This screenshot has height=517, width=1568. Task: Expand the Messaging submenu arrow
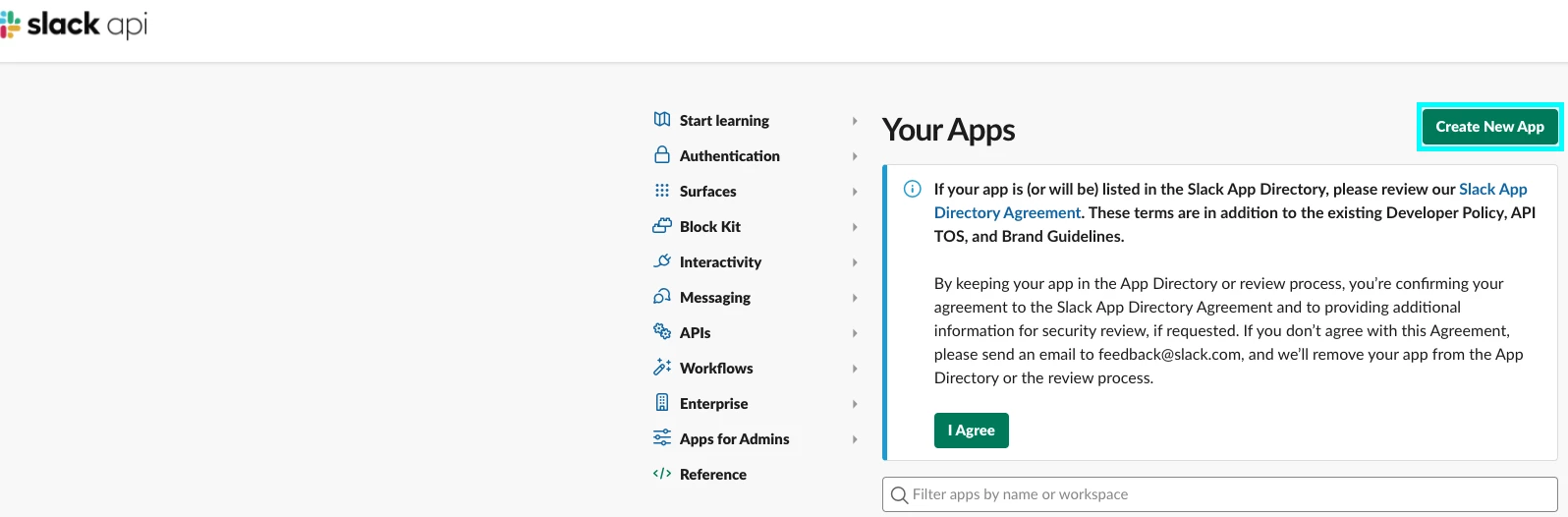pyautogui.click(x=855, y=298)
